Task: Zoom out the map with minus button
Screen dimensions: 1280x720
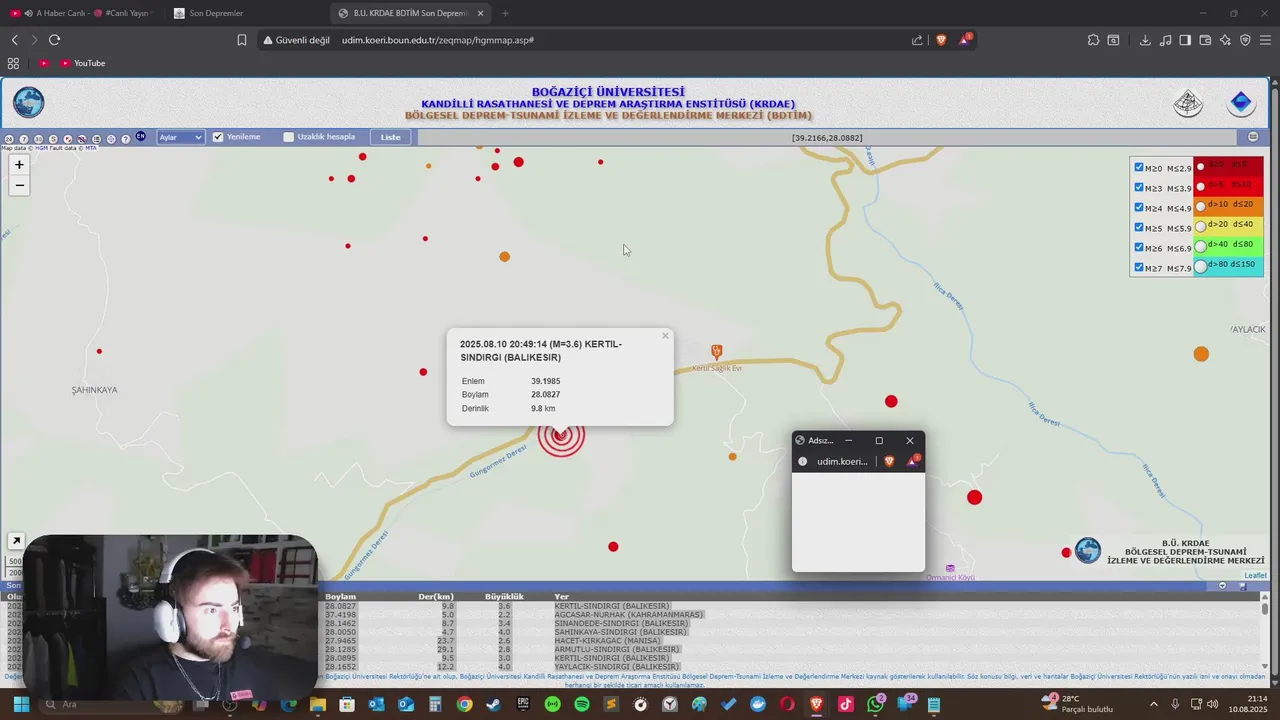Action: (19, 185)
